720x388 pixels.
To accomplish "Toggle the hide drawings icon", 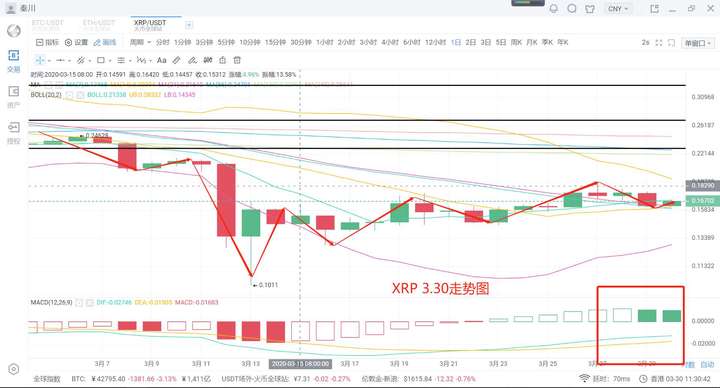I will [x=208, y=60].
